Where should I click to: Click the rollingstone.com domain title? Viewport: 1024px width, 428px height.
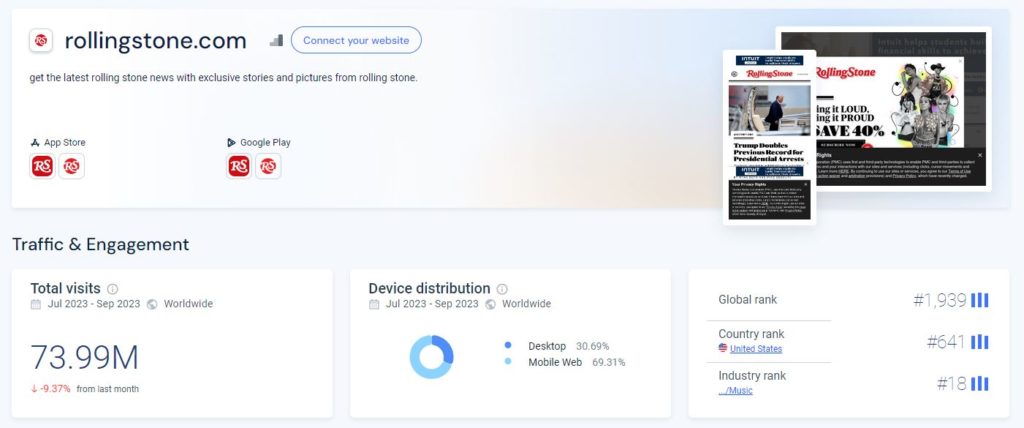(155, 41)
